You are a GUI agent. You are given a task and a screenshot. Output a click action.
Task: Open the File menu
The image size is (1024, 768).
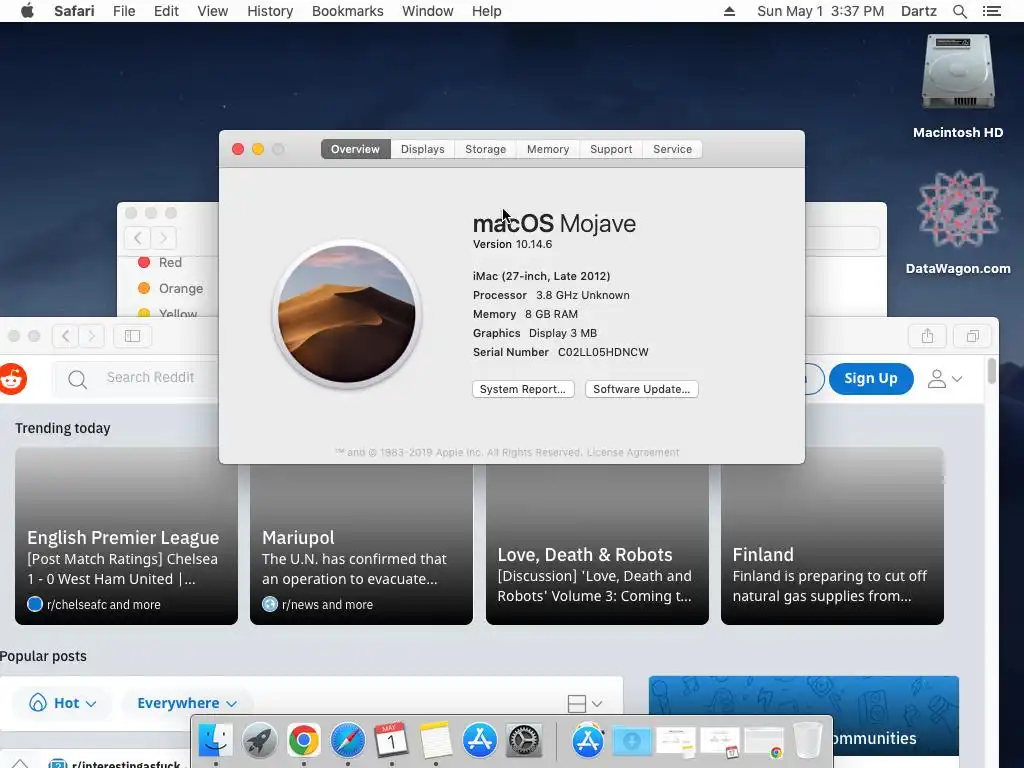[124, 11]
